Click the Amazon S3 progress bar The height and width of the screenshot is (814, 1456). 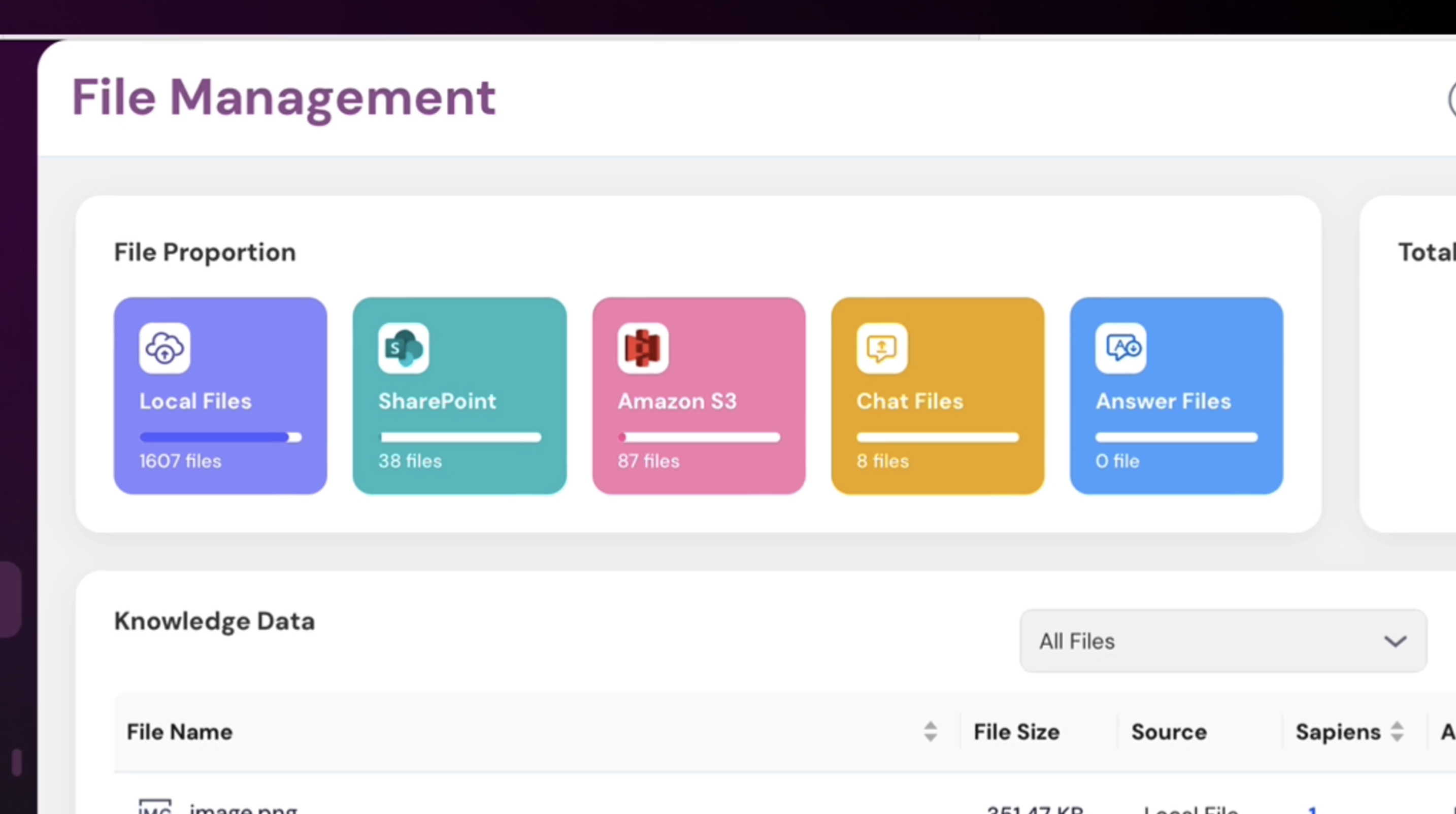699,437
